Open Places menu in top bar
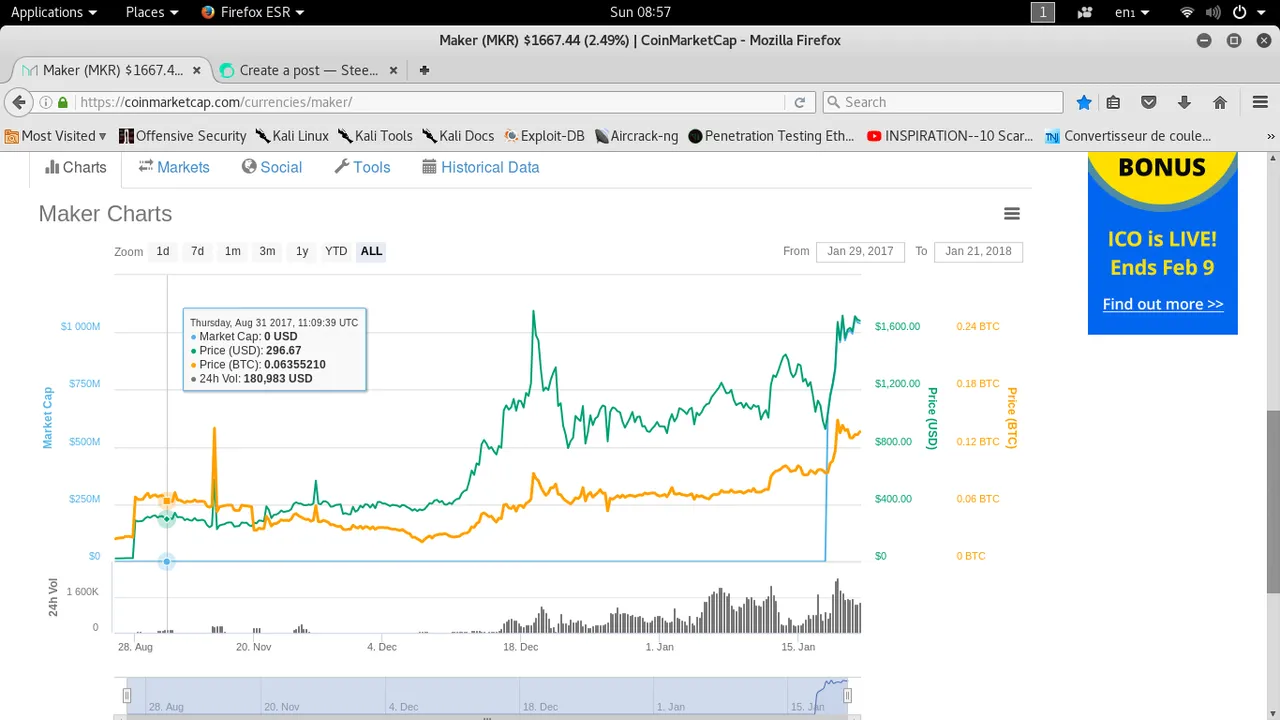Viewport: 1280px width, 720px height. (152, 12)
